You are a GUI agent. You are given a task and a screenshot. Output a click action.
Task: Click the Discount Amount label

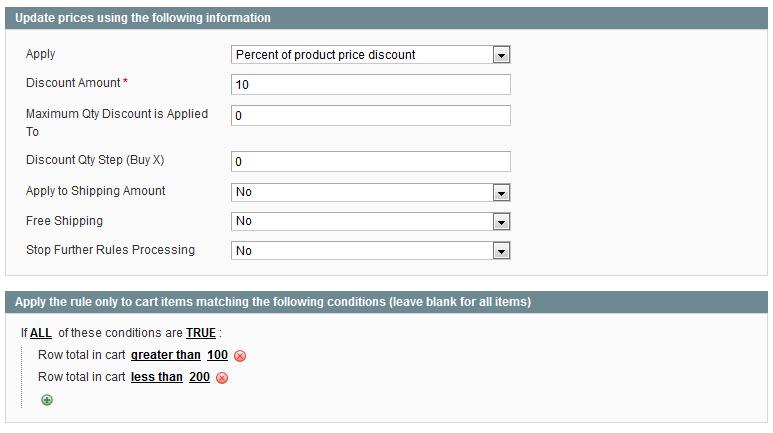coord(72,83)
